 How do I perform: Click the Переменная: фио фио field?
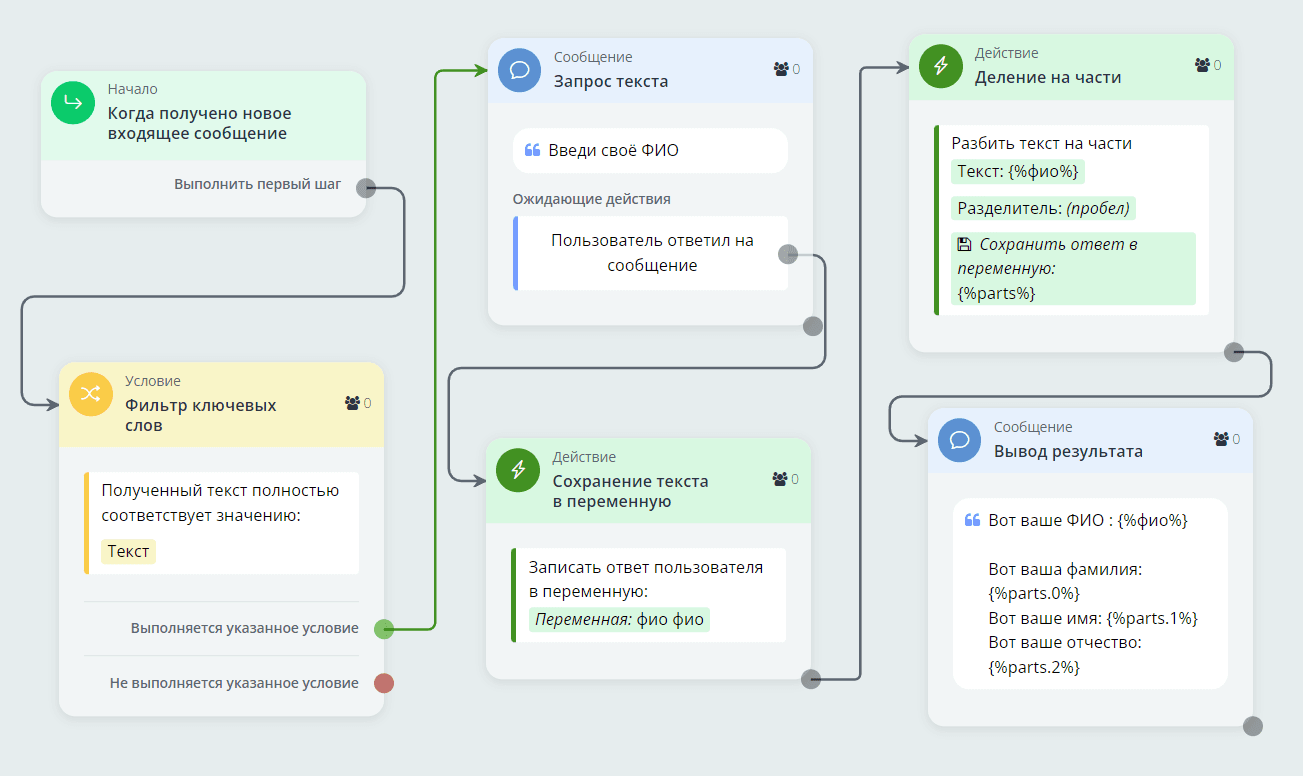(619, 619)
